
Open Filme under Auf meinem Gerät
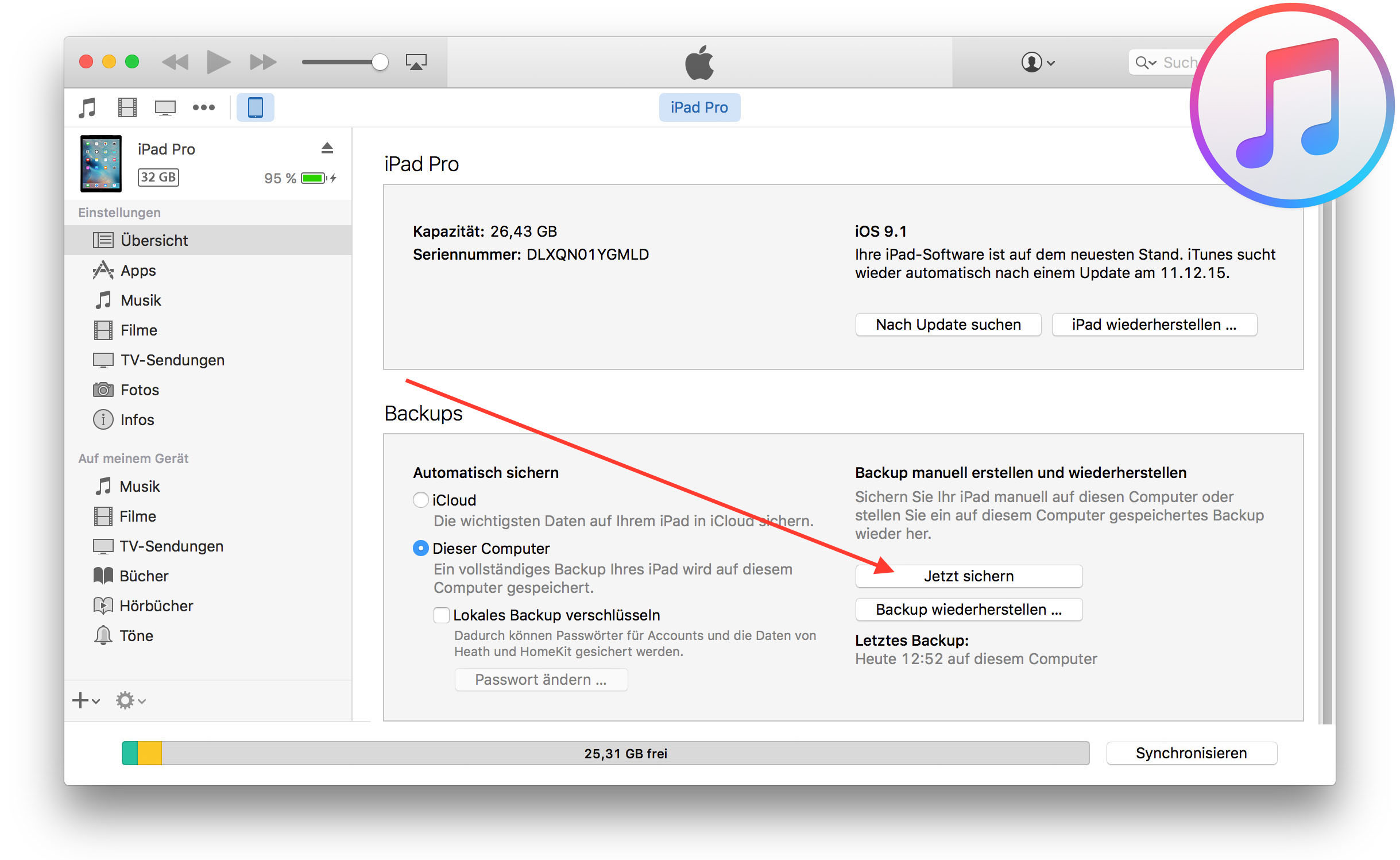(208, 516)
